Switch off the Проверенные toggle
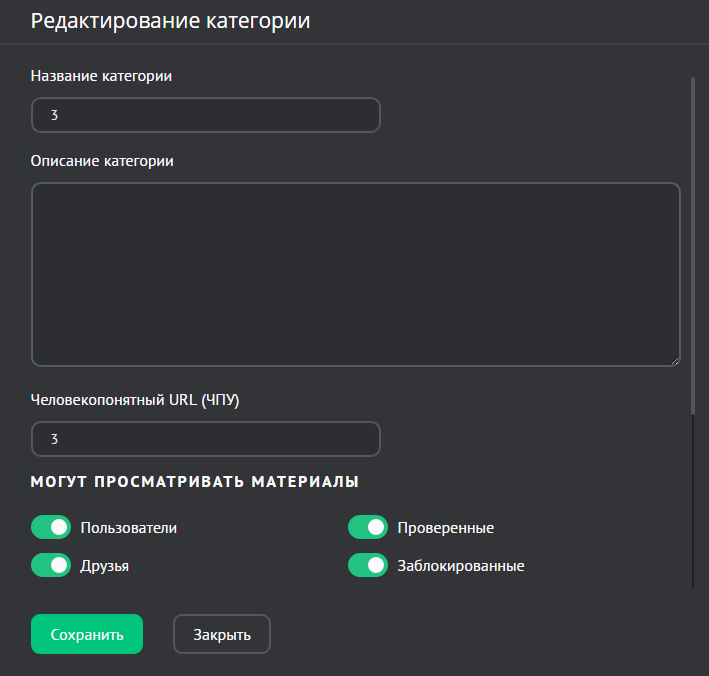Image resolution: width=709 pixels, height=676 pixels. (x=368, y=528)
